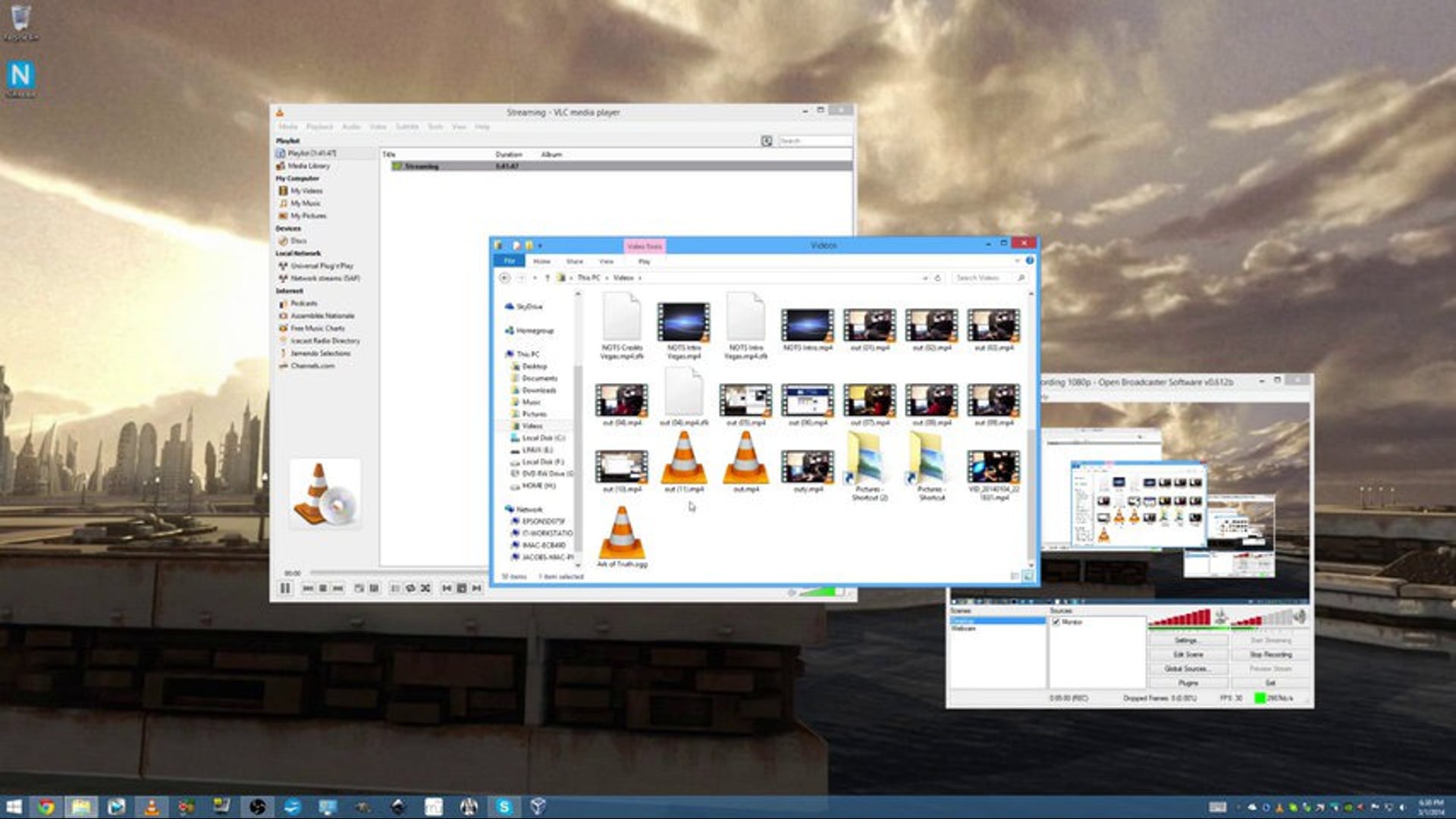Open Icecast Radio Directory in VLC
Screen dimensions: 1456x819
[x=319, y=341]
